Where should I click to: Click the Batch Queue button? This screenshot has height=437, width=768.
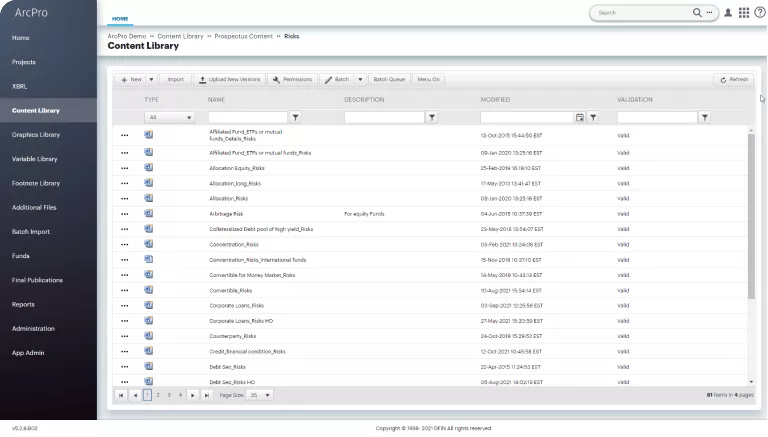pos(389,79)
